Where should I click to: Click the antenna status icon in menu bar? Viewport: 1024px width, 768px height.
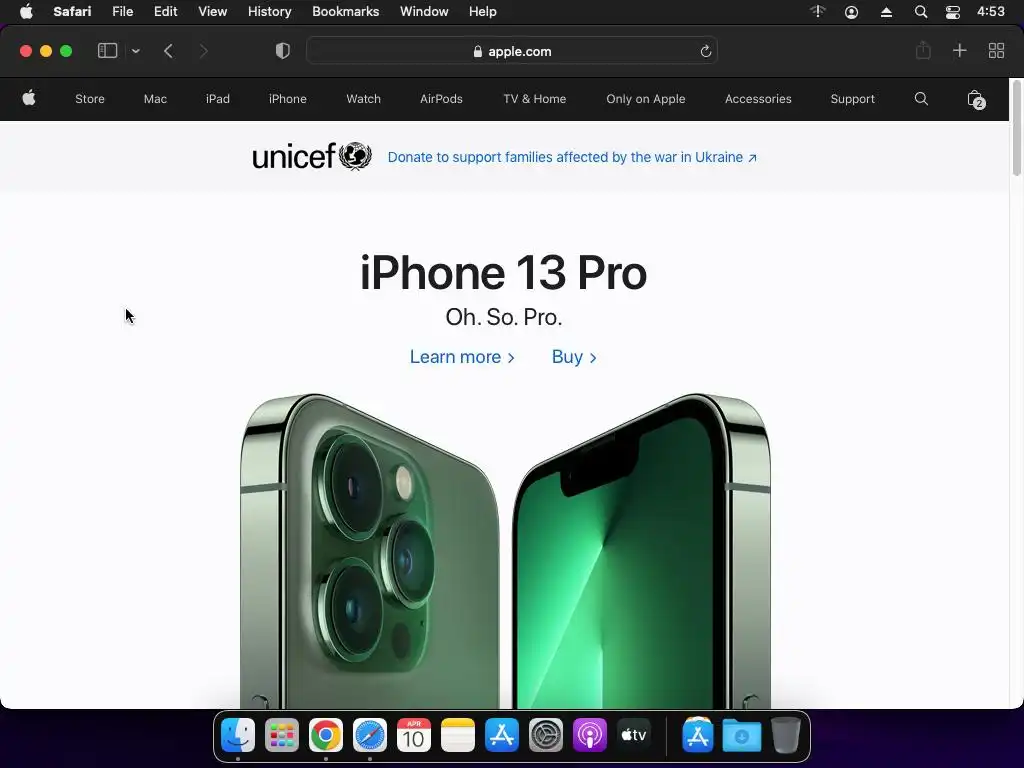pyautogui.click(x=818, y=11)
